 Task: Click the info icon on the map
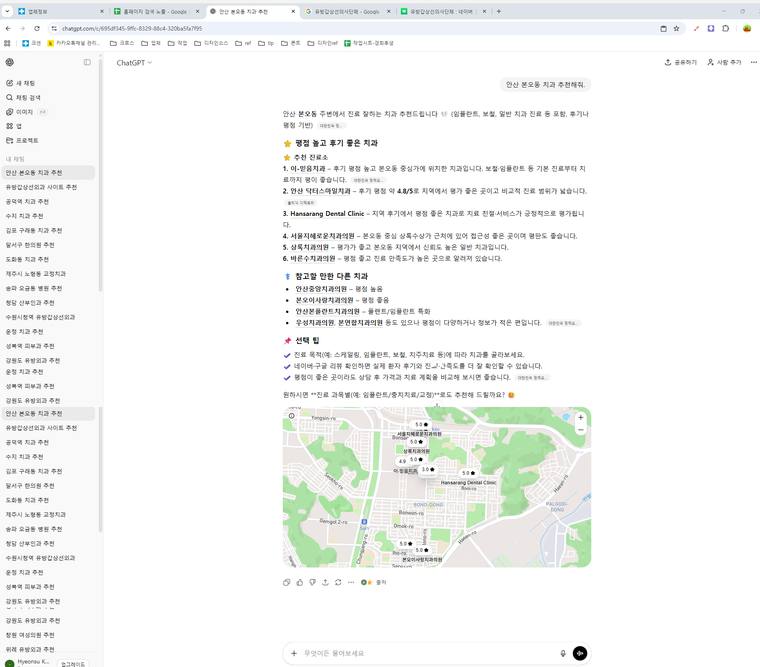(x=291, y=415)
